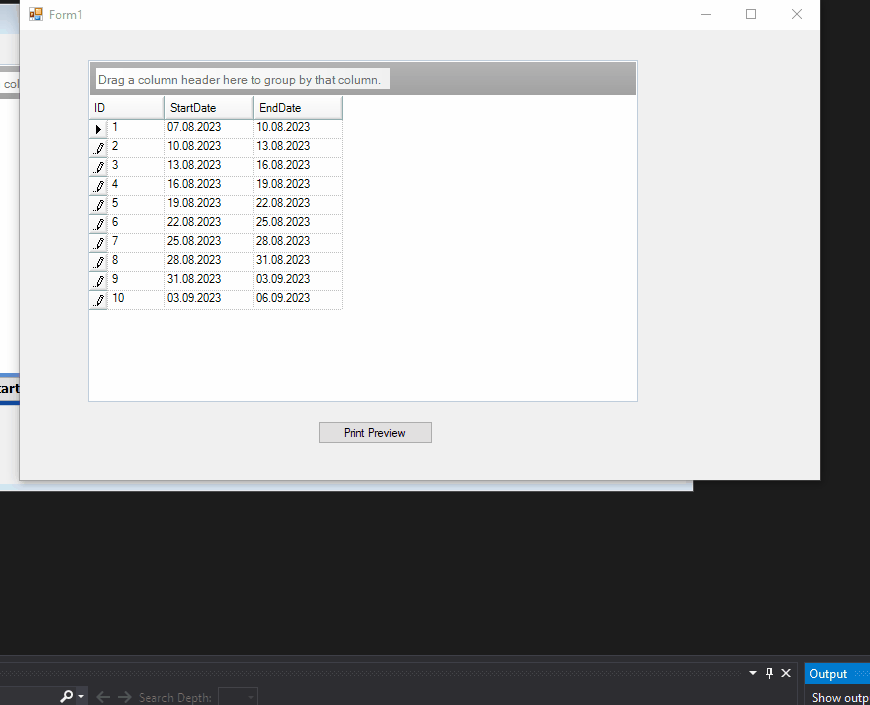Switch to the Output tab
This screenshot has height=705, width=870.
pyautogui.click(x=831, y=673)
